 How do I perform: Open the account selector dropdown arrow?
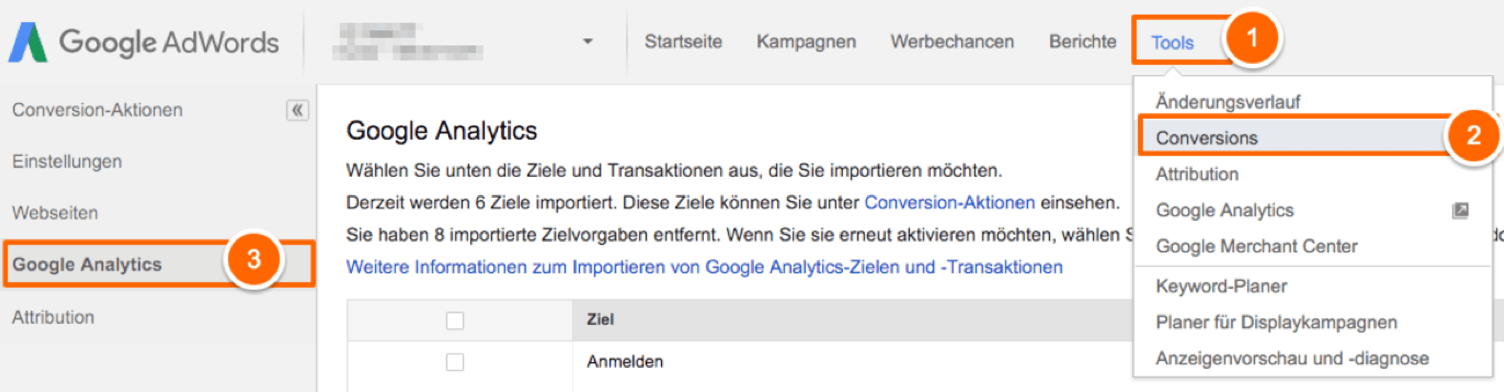click(x=587, y=42)
